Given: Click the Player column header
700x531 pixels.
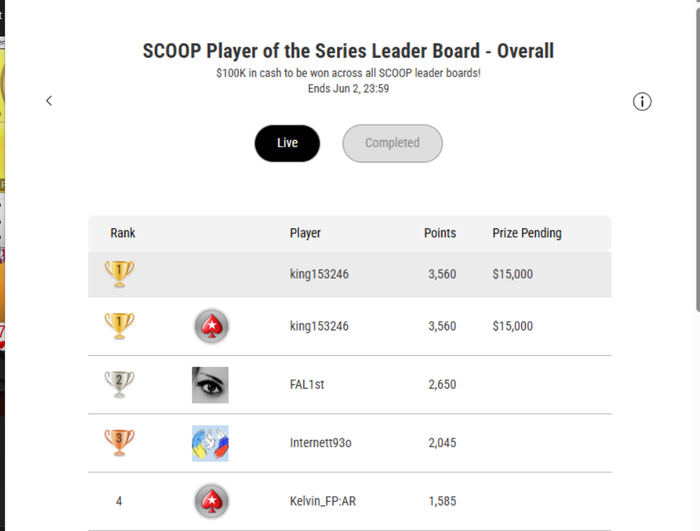Looking at the screenshot, I should click(x=305, y=233).
